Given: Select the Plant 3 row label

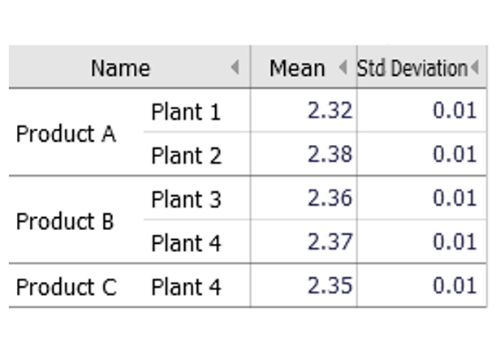Looking at the screenshot, I should (186, 199).
